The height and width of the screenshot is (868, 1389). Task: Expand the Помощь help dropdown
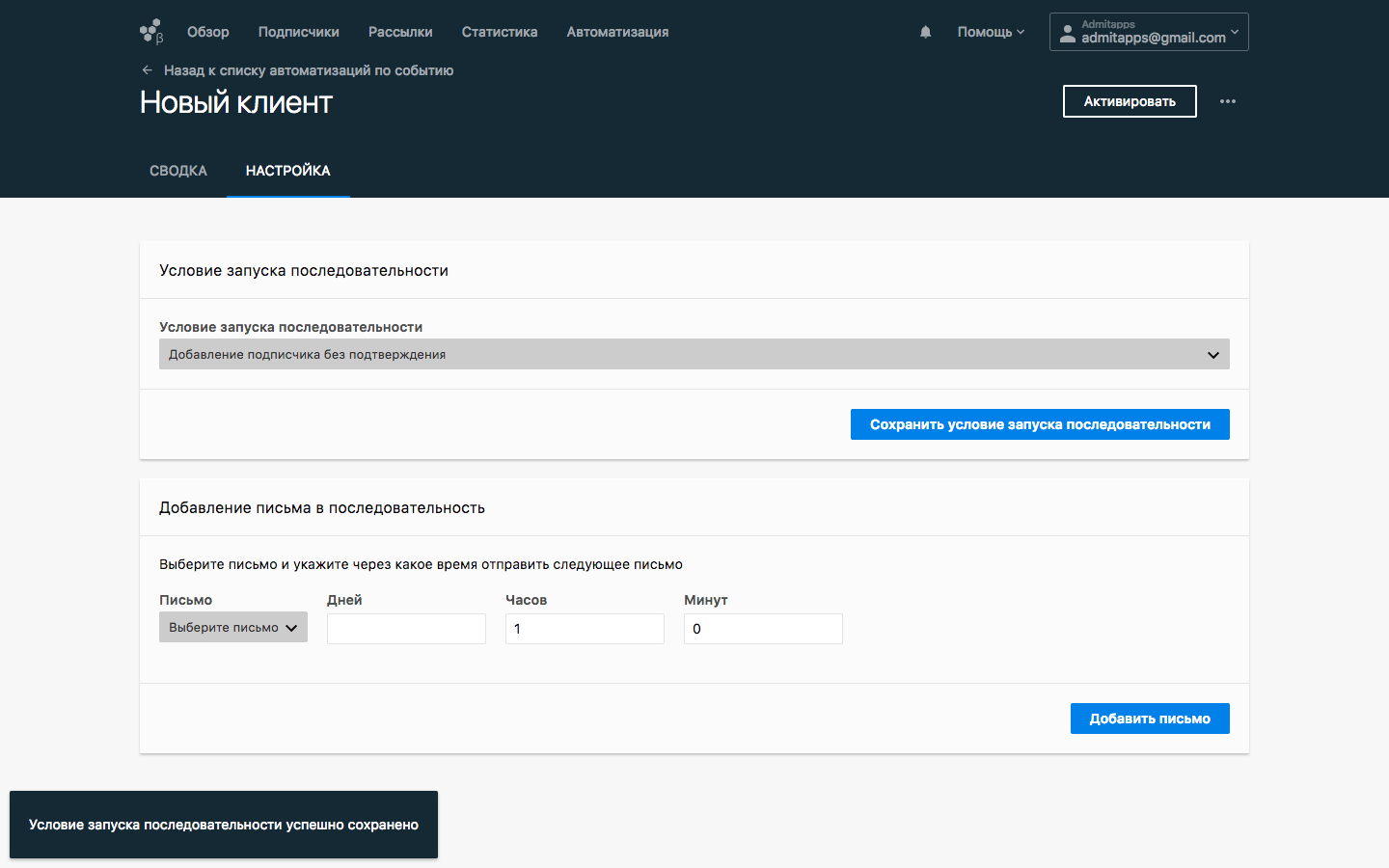coord(991,32)
